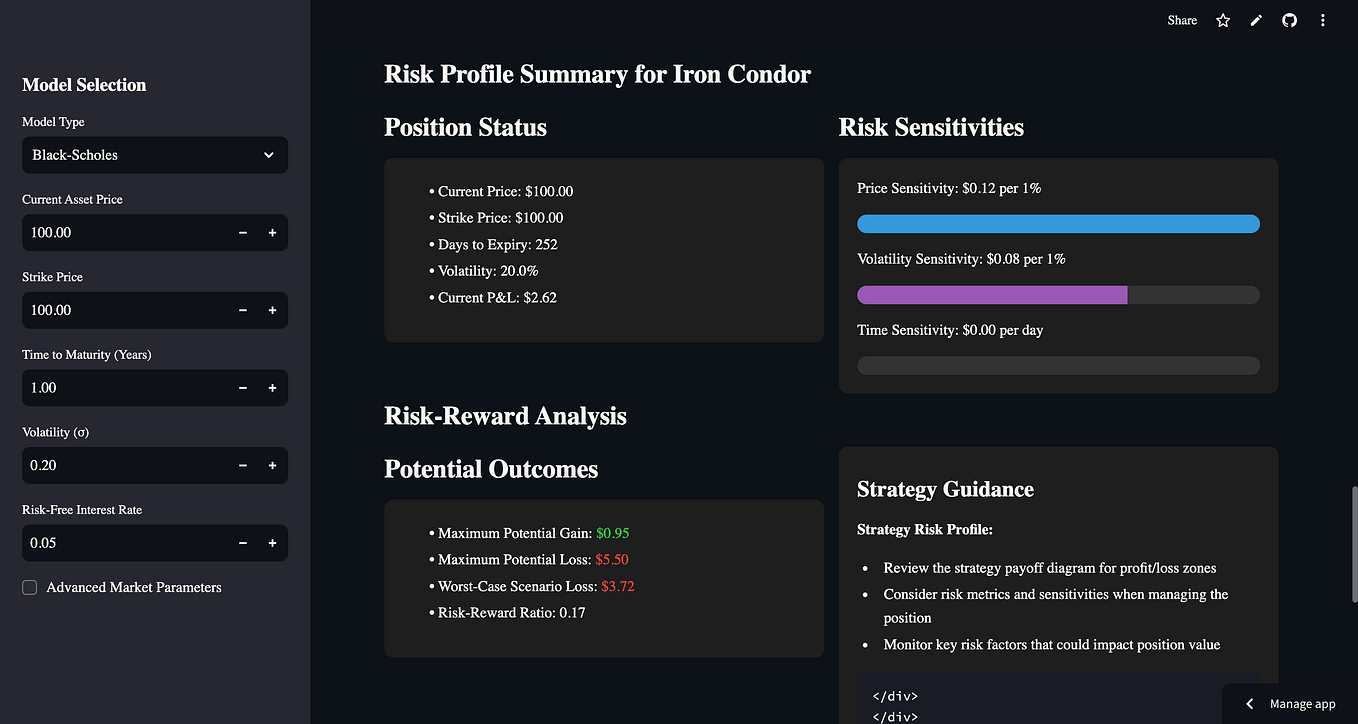Collapse the Manage app chevron
Image resolution: width=1358 pixels, height=724 pixels.
tap(1248, 704)
